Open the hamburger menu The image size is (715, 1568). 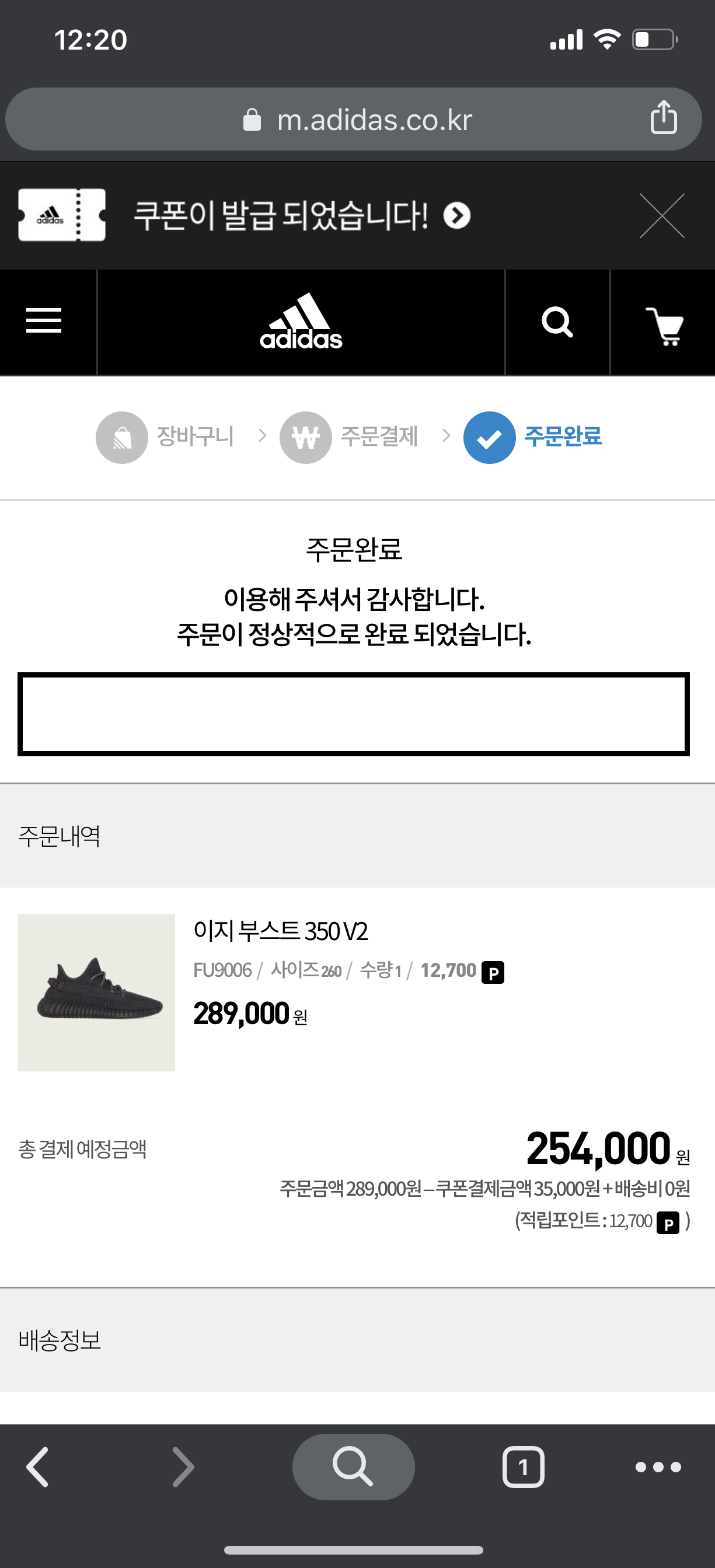pos(44,321)
